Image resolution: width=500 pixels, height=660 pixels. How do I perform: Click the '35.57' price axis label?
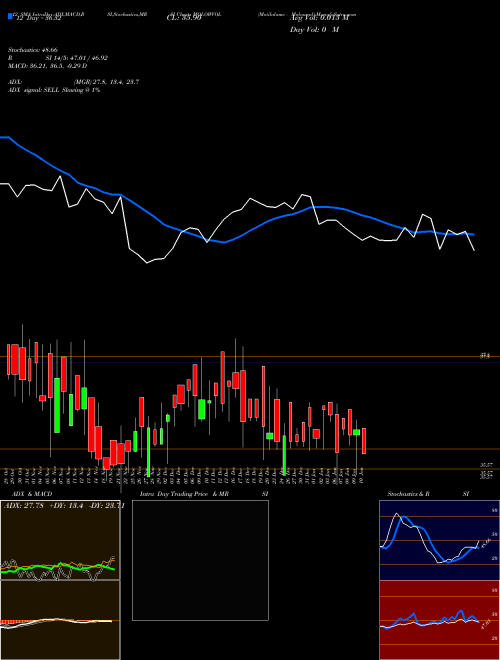(x=487, y=465)
